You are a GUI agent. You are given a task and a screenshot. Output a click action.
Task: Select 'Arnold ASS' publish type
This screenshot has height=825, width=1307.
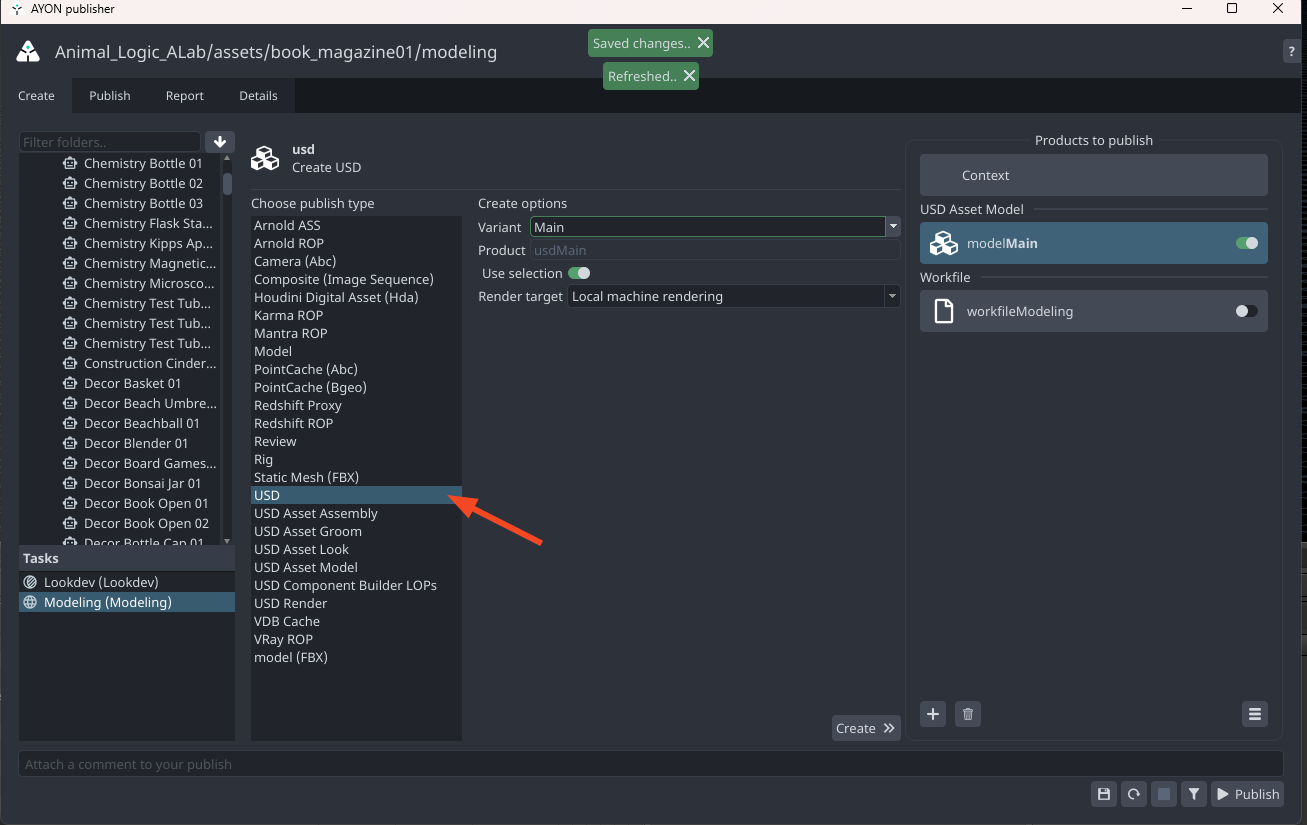(x=356, y=225)
